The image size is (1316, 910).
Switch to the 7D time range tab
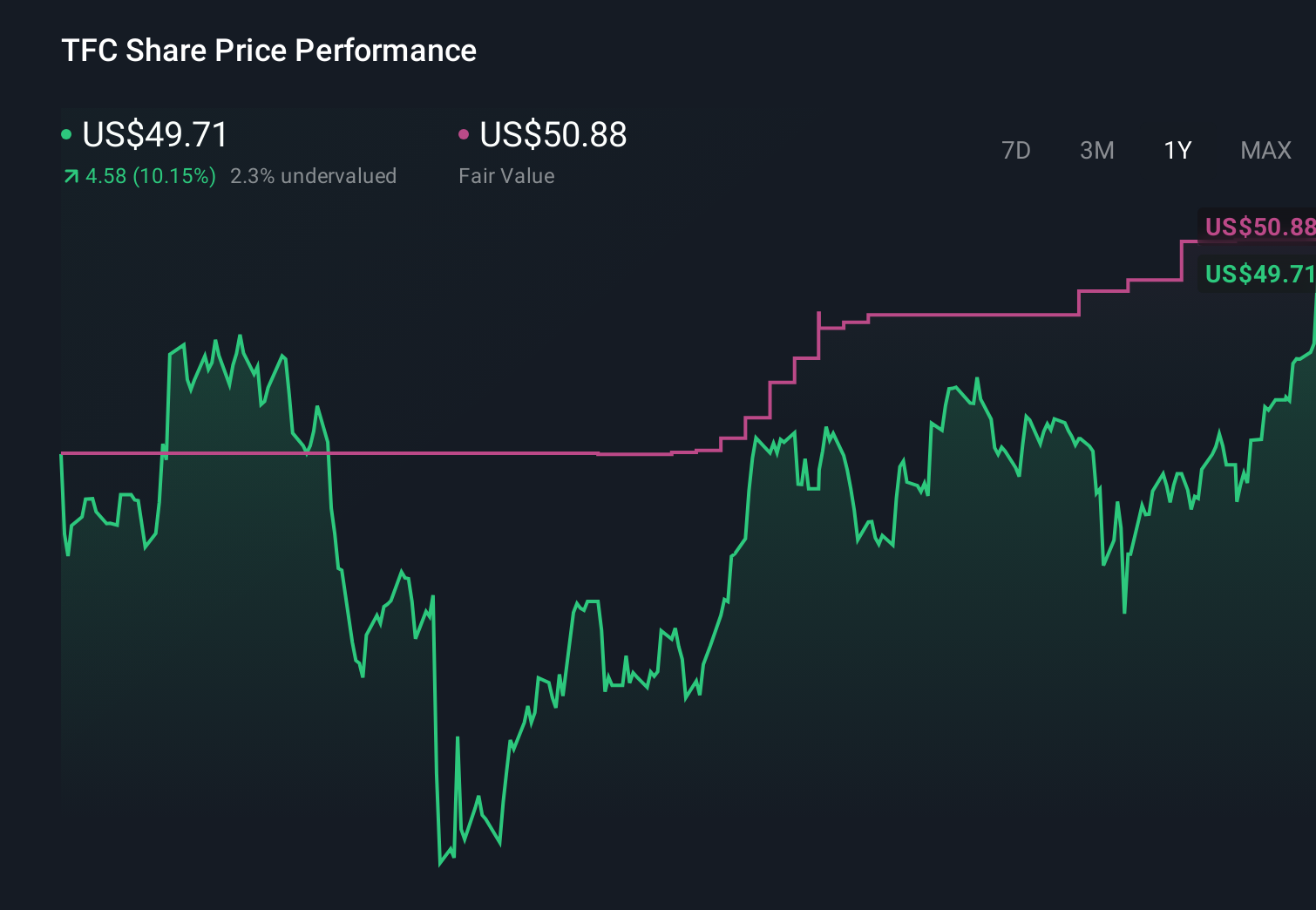coord(1017,150)
